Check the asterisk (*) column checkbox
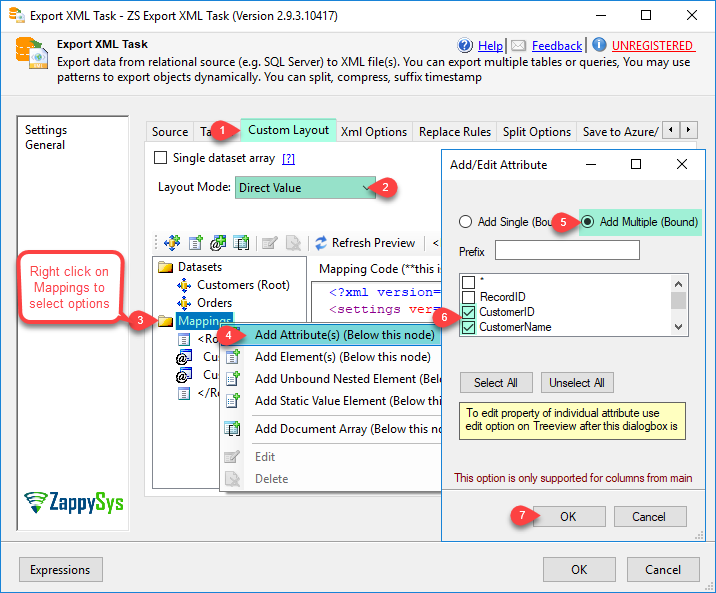This screenshot has width=716, height=593. tap(469, 282)
